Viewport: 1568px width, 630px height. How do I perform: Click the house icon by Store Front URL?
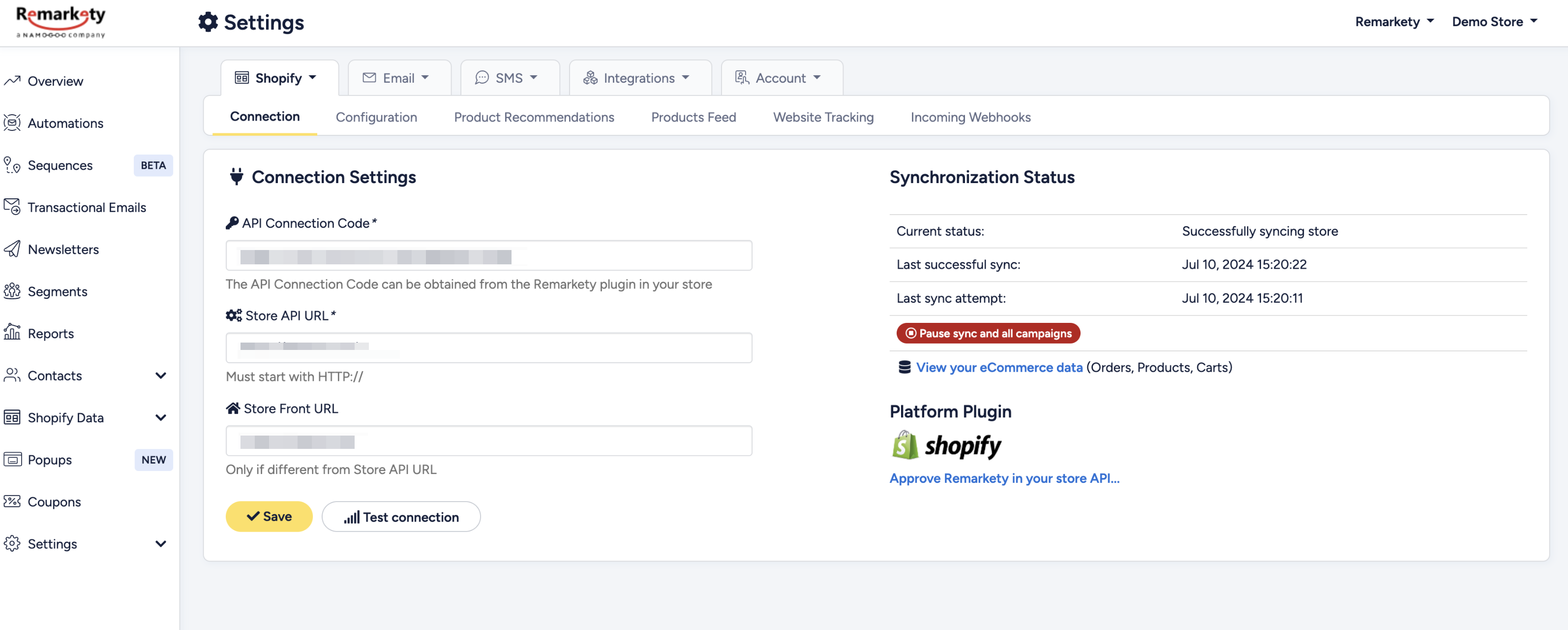(233, 408)
